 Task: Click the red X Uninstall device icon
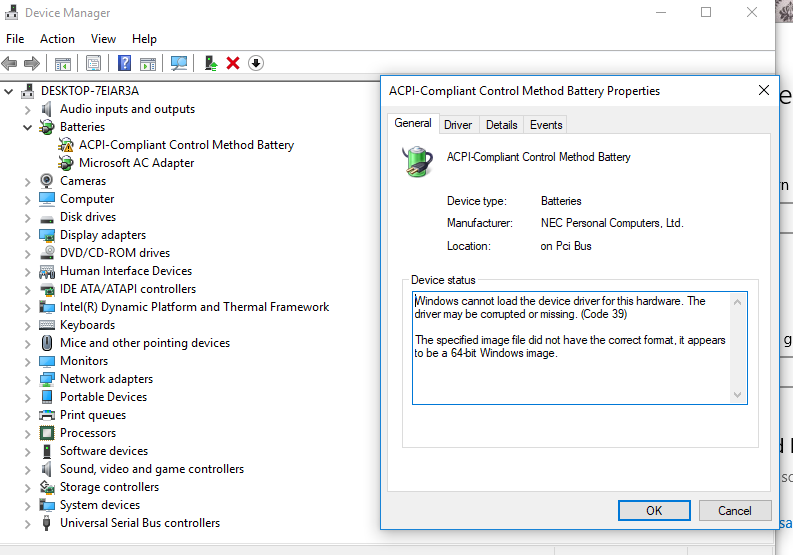click(233, 63)
